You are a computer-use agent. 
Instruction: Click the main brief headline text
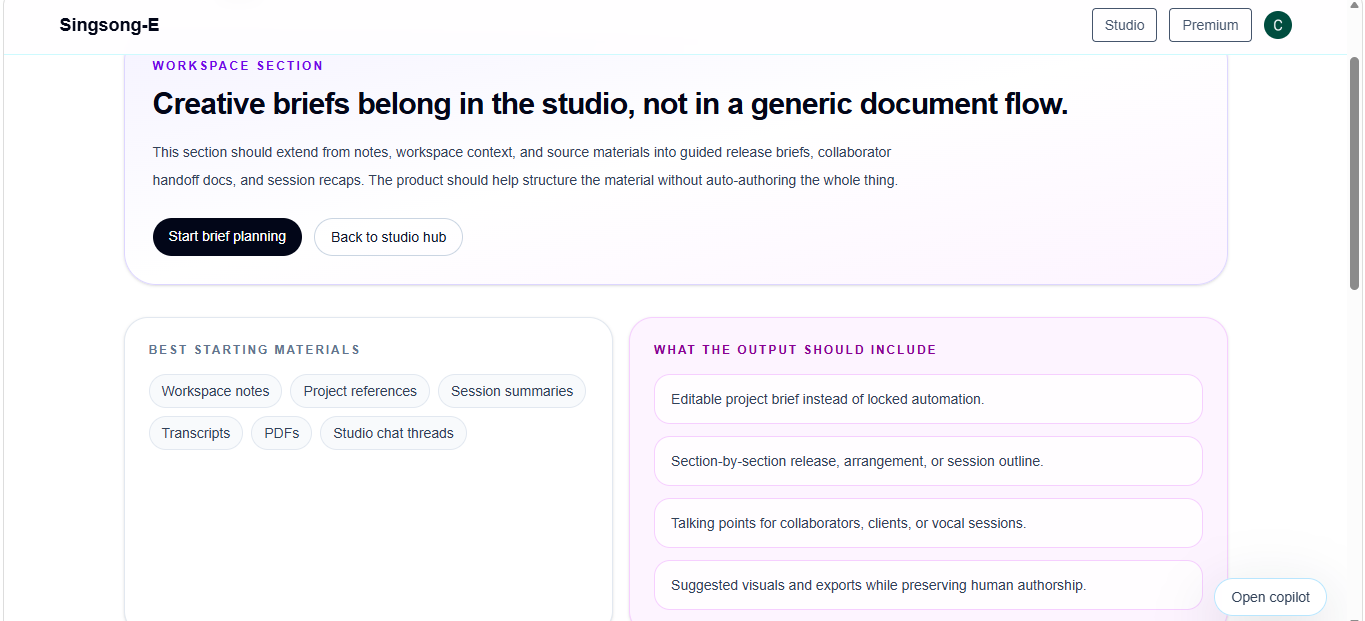(x=610, y=104)
